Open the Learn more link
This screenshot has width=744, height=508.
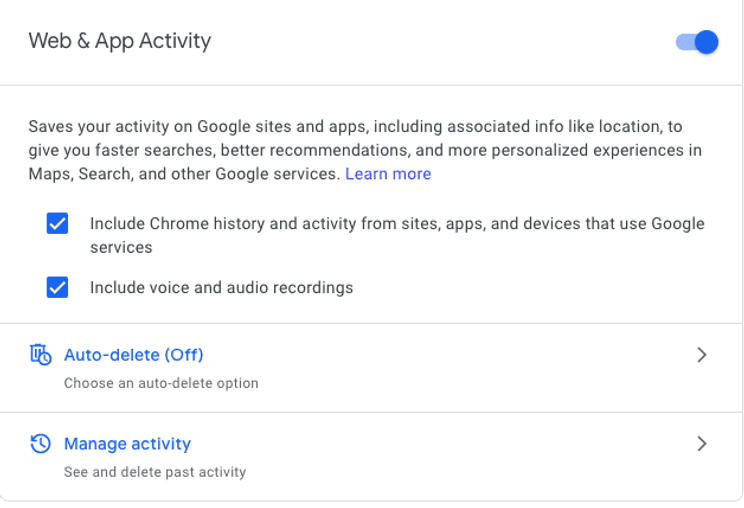click(x=388, y=174)
